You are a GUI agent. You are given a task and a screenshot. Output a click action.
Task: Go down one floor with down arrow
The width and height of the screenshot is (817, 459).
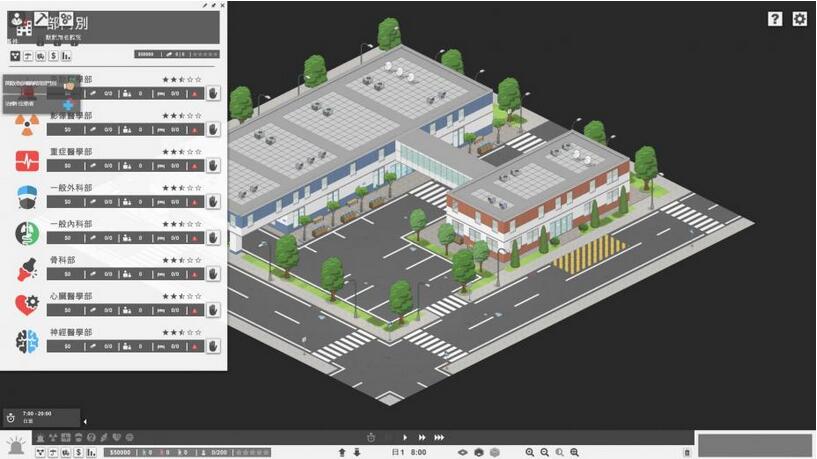[x=357, y=452]
